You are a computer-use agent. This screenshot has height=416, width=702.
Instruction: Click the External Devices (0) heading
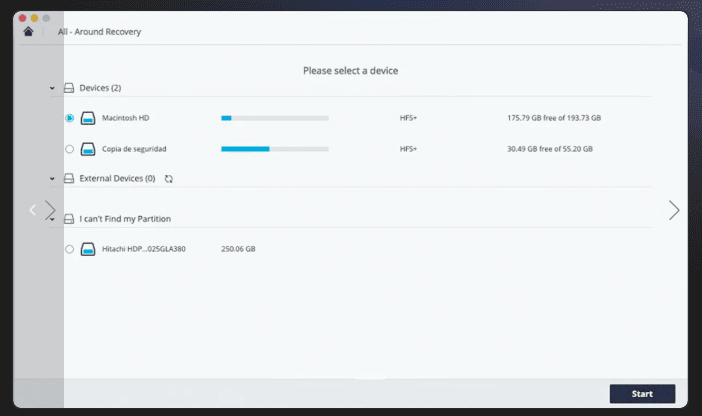click(x=117, y=178)
